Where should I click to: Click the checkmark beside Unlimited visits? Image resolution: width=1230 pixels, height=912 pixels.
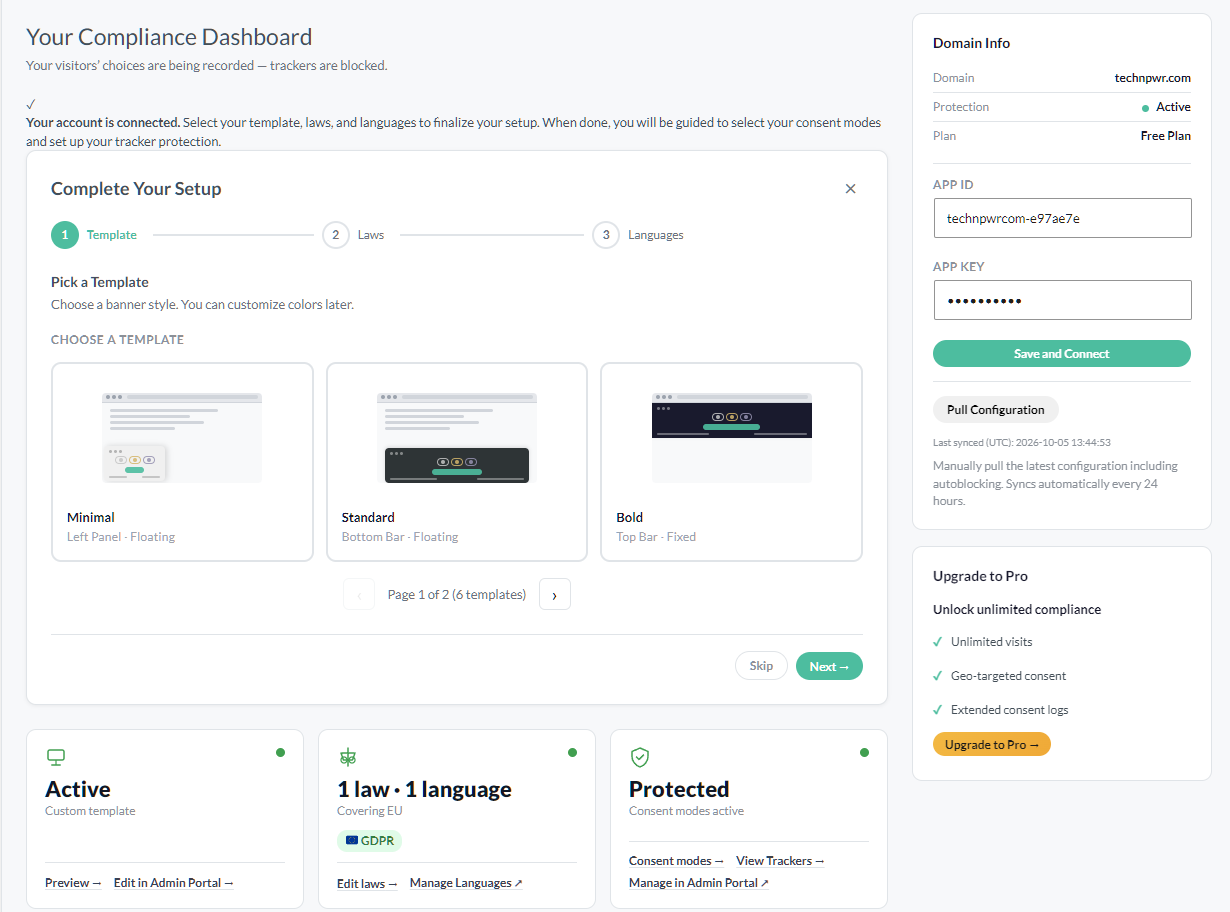click(938, 642)
